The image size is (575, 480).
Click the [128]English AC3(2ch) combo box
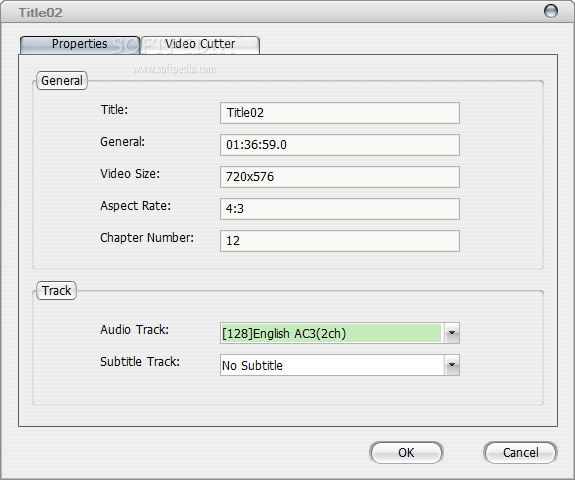pos(340,333)
